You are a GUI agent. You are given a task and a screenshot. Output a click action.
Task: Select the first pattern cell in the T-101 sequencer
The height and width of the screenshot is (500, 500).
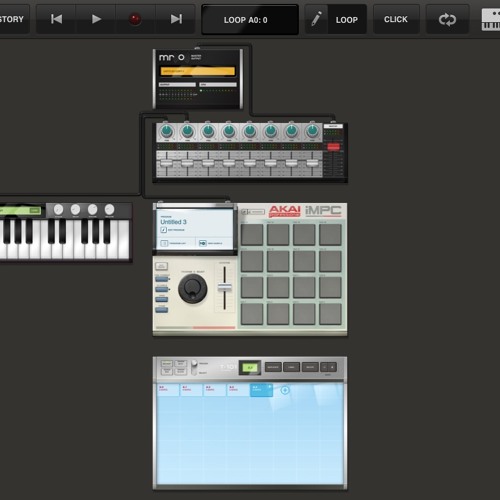click(x=168, y=390)
